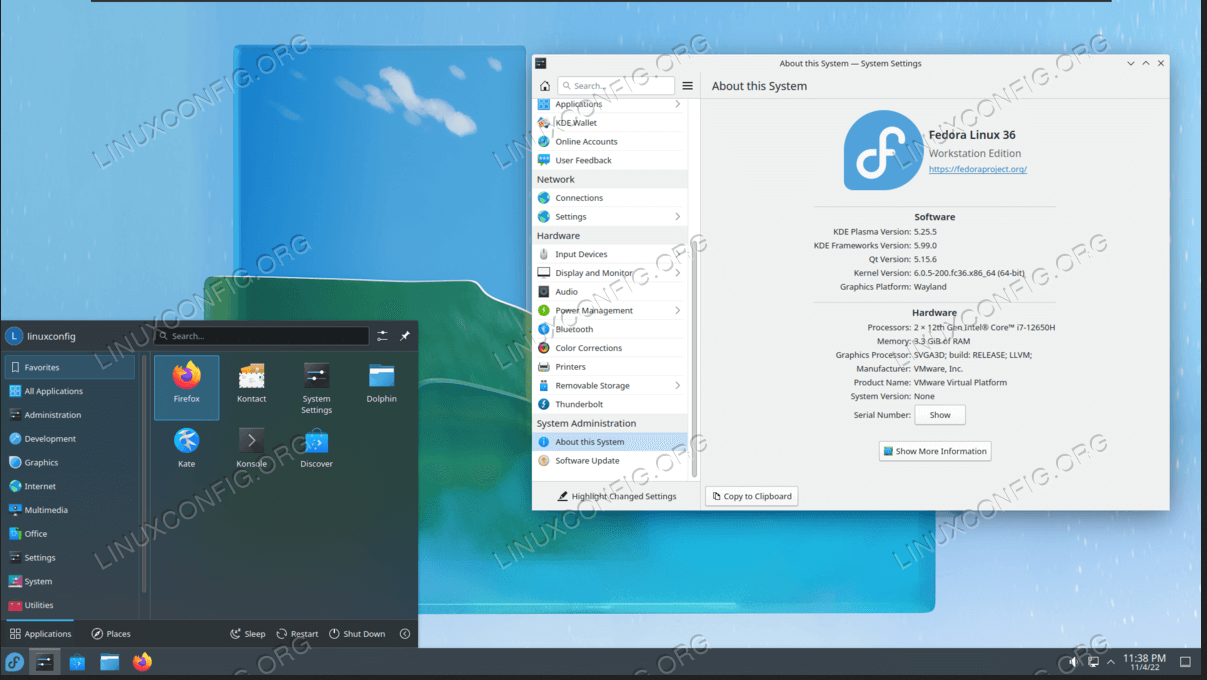This screenshot has height=680, width=1207.
Task: Click the Fedora logo in About this System
Action: (x=883, y=150)
